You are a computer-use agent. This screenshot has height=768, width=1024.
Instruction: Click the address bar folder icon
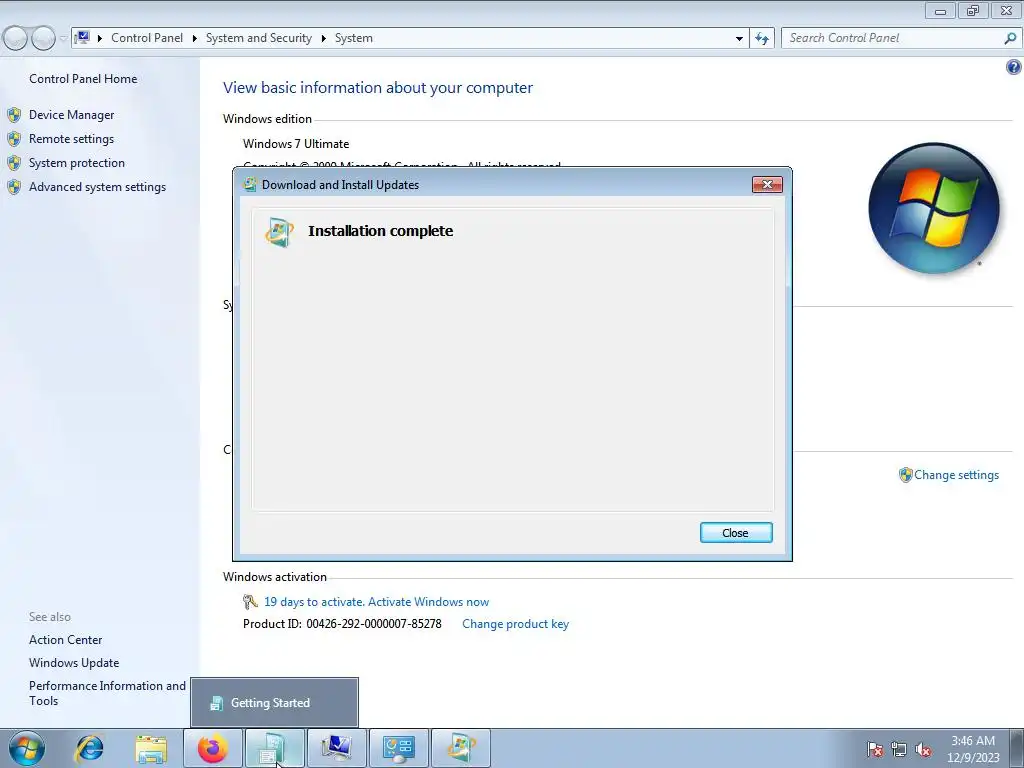[82, 38]
